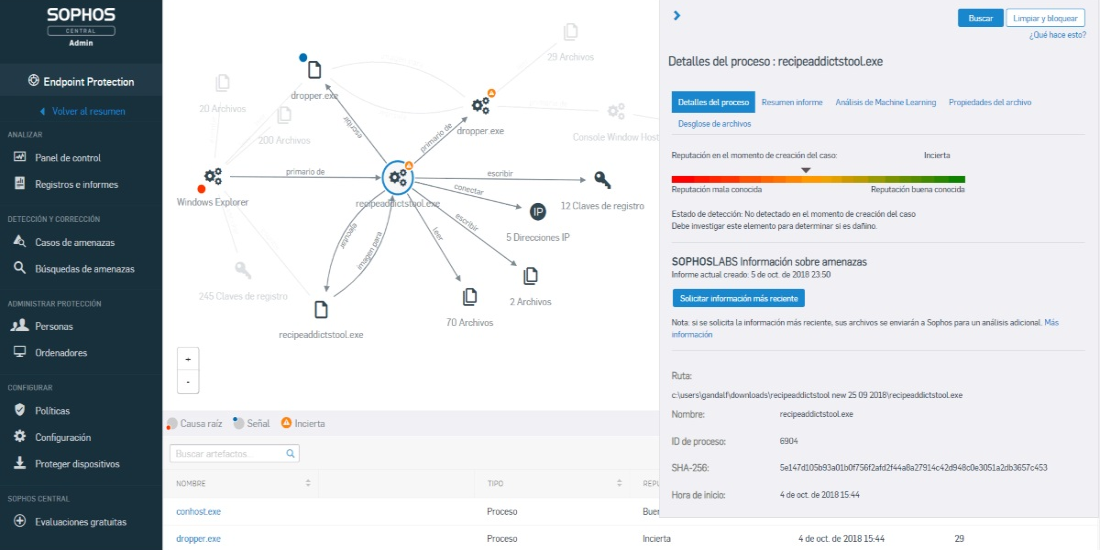Click the reputation marker triangle

[x=806, y=170]
